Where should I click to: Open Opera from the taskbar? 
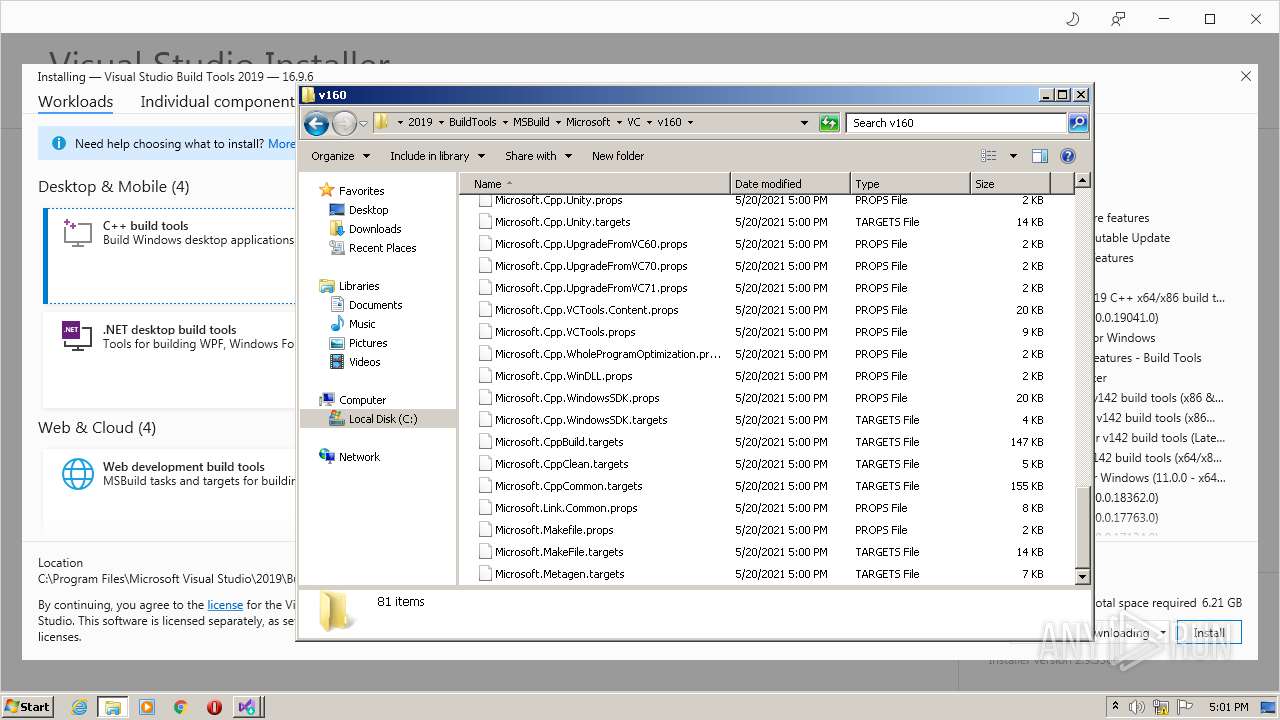coord(214,707)
